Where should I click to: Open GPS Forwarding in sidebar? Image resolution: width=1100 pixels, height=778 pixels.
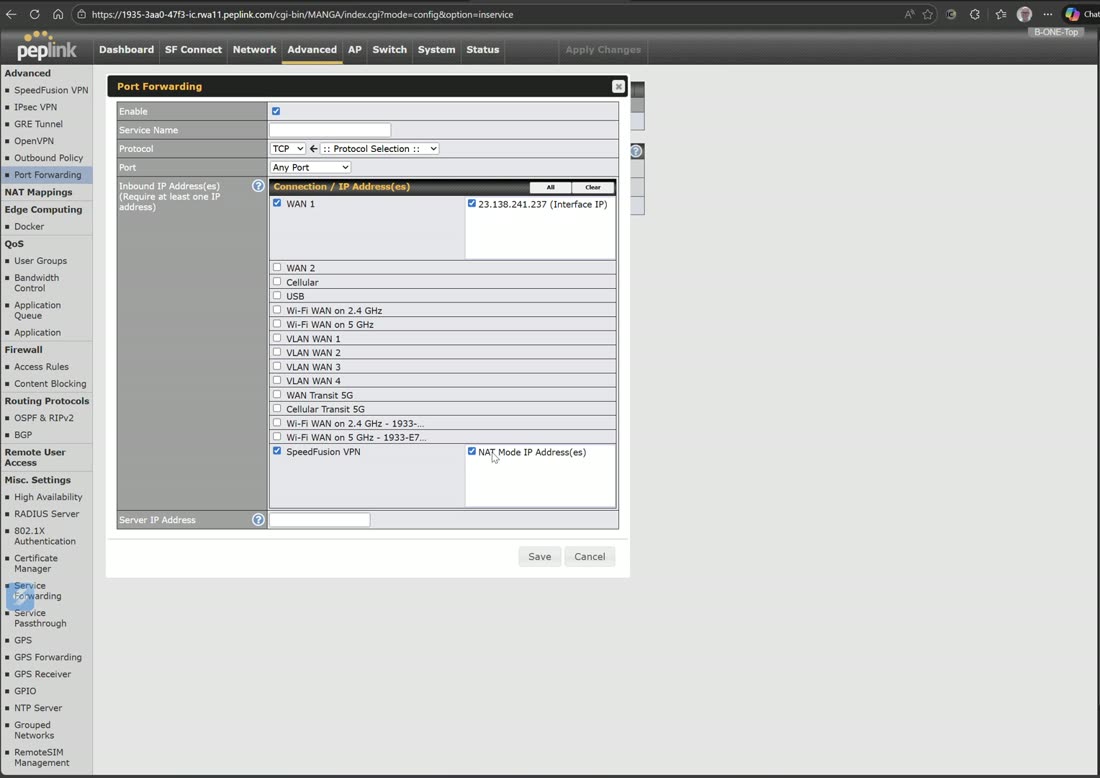(x=48, y=657)
